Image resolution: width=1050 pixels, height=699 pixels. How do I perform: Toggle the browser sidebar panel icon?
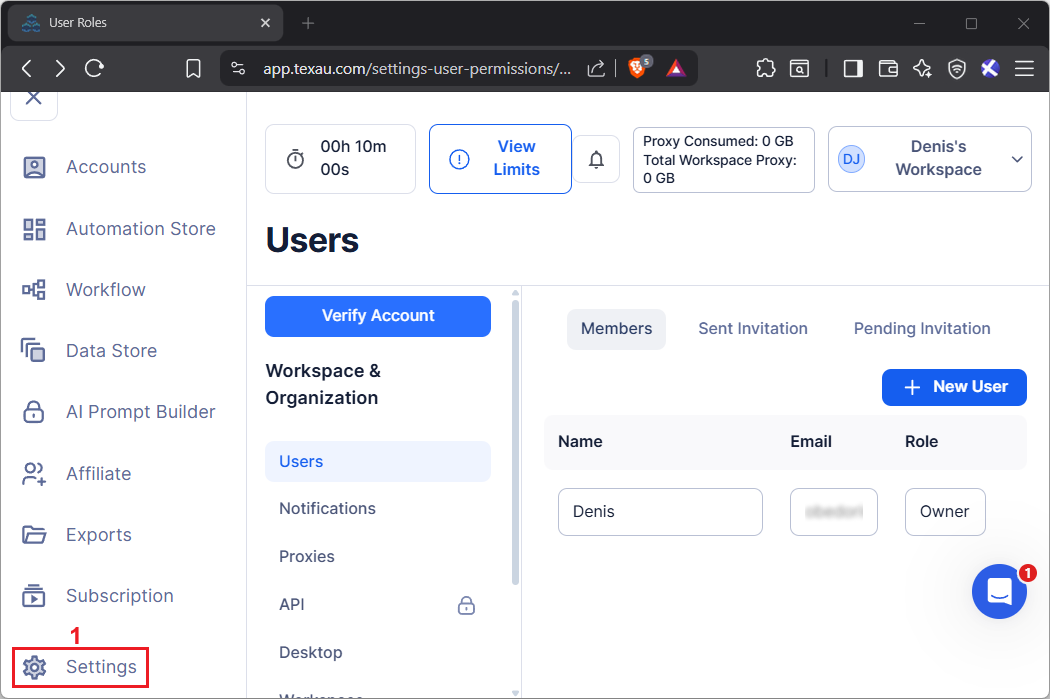click(x=853, y=68)
